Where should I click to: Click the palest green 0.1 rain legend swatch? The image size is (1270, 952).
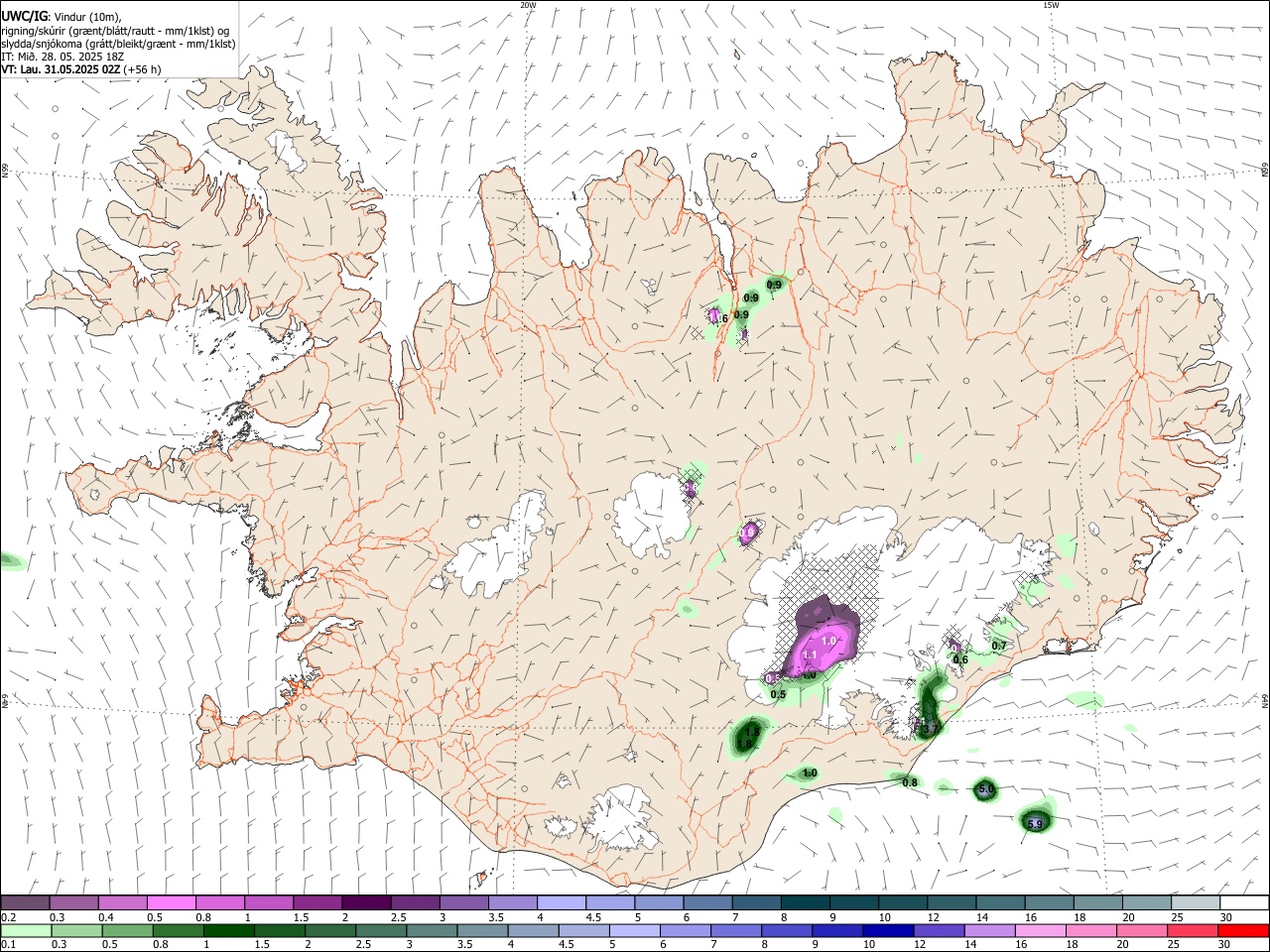(26, 930)
